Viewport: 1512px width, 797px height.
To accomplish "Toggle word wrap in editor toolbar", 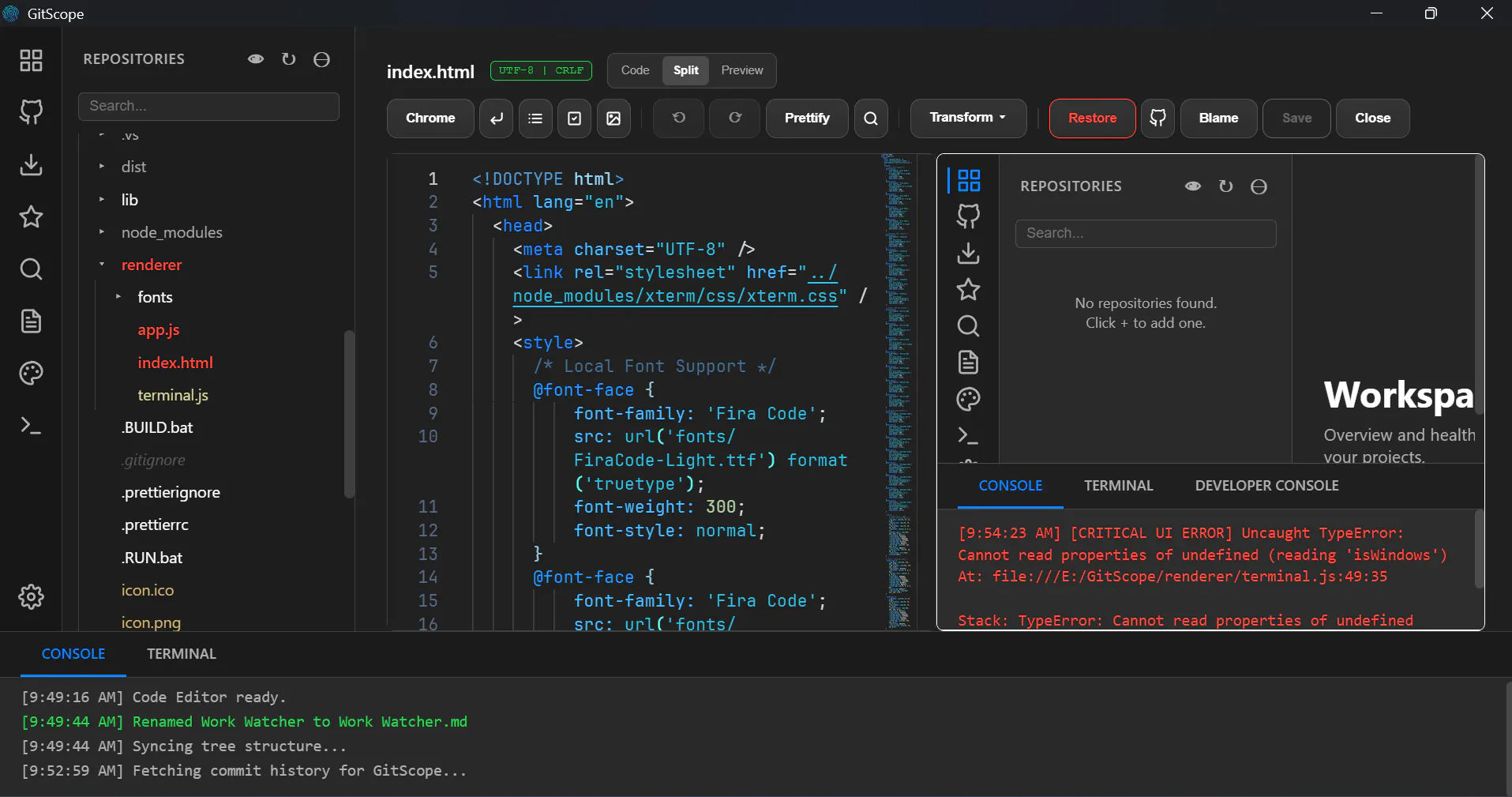I will pyautogui.click(x=496, y=118).
